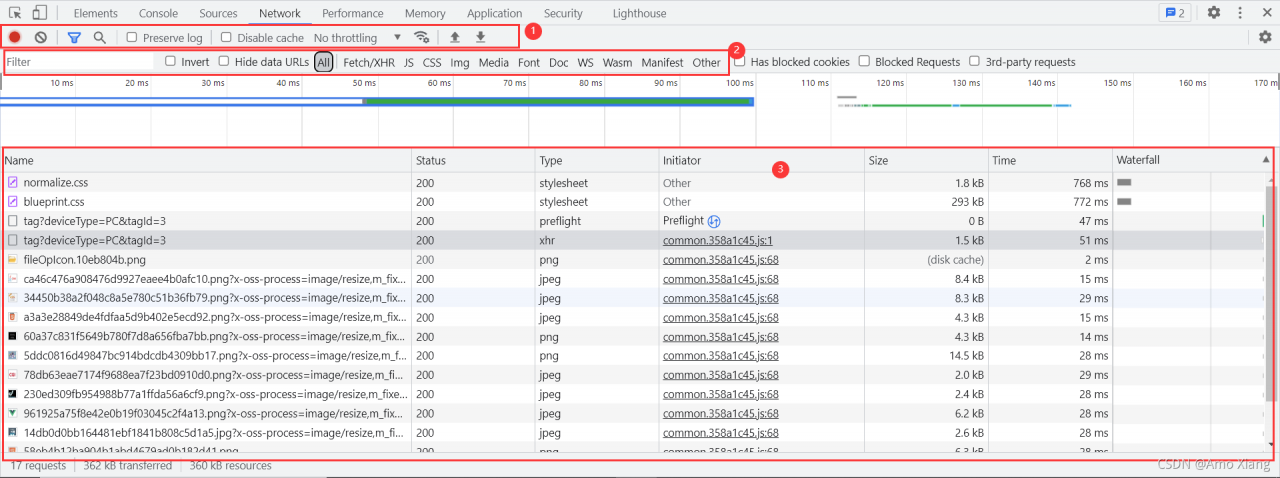Switch to the Sources tab
This screenshot has width=1280, height=478.
click(218, 13)
